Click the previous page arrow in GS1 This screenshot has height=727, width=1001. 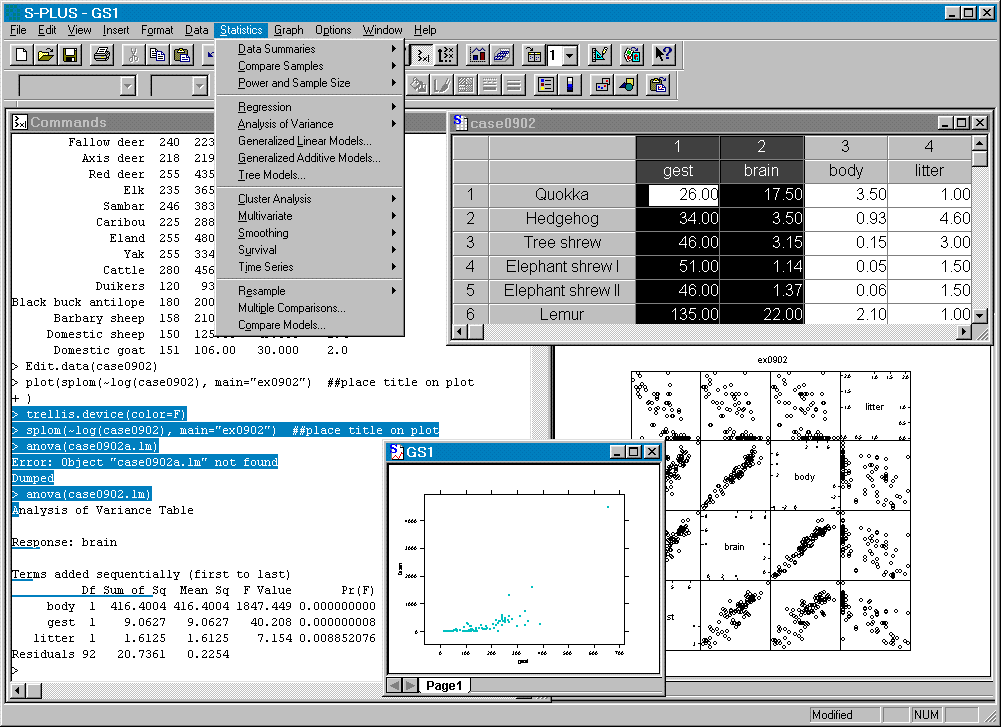pos(395,686)
